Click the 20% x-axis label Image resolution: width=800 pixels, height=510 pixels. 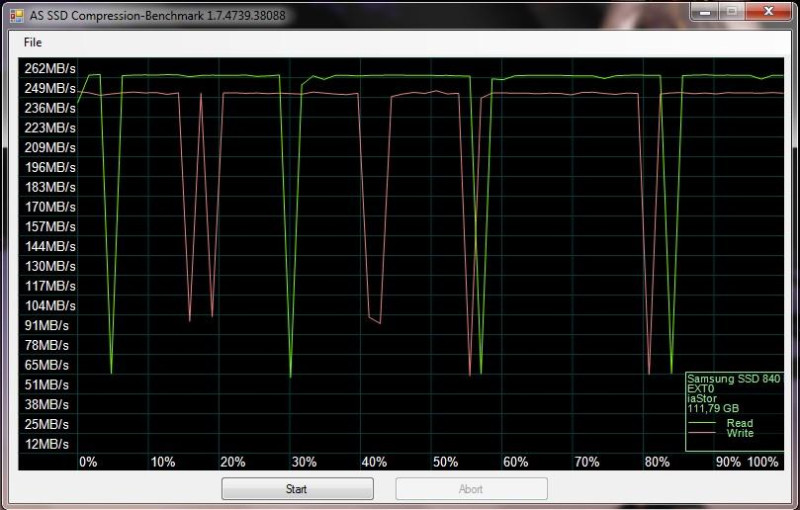pos(233,462)
